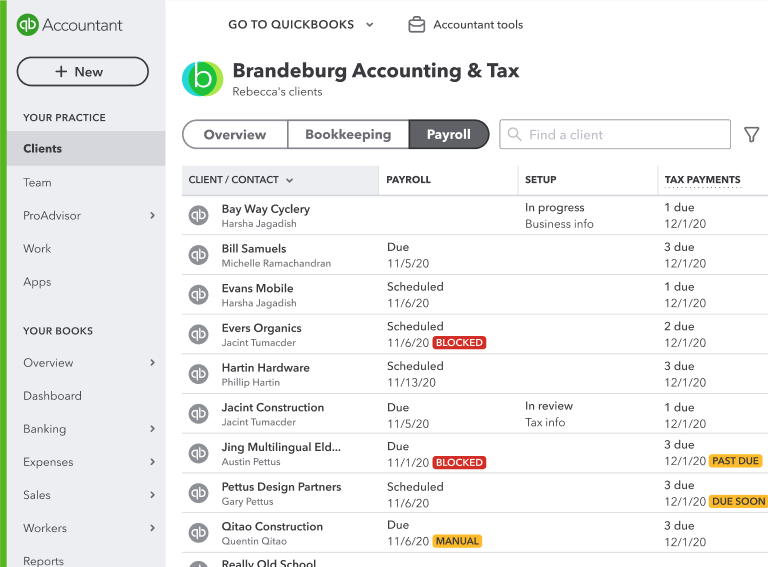768x567 pixels.
Task: Expand the ProAdvisor submenu chevron
Action: (x=152, y=215)
